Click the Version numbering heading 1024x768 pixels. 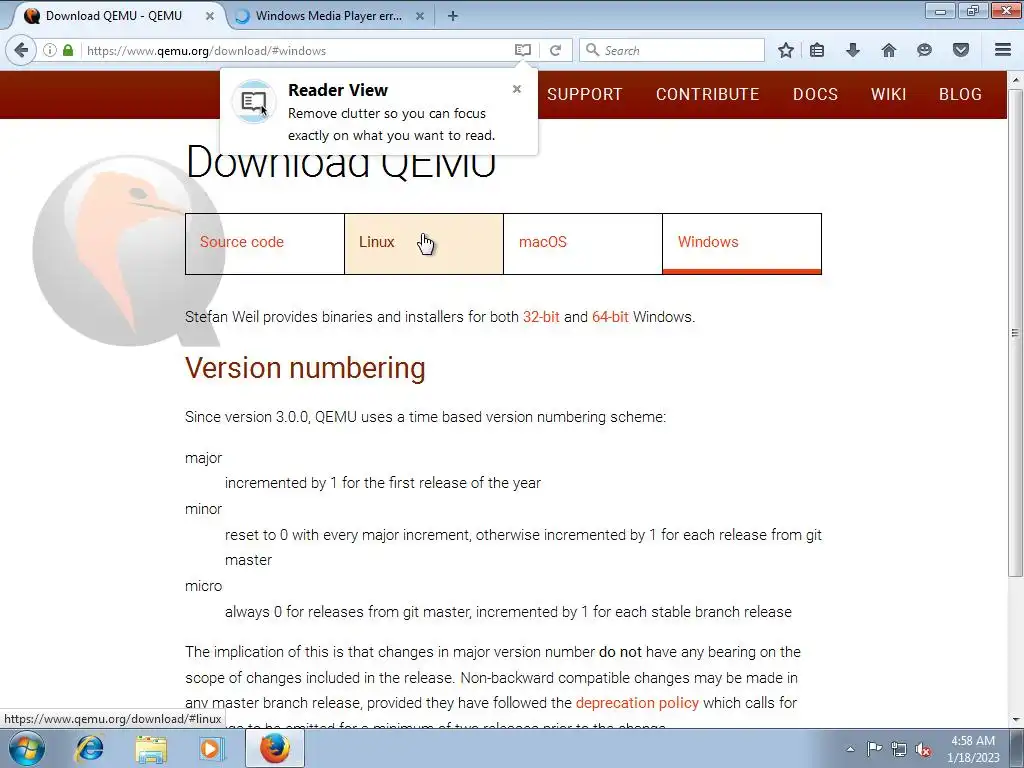(x=305, y=368)
